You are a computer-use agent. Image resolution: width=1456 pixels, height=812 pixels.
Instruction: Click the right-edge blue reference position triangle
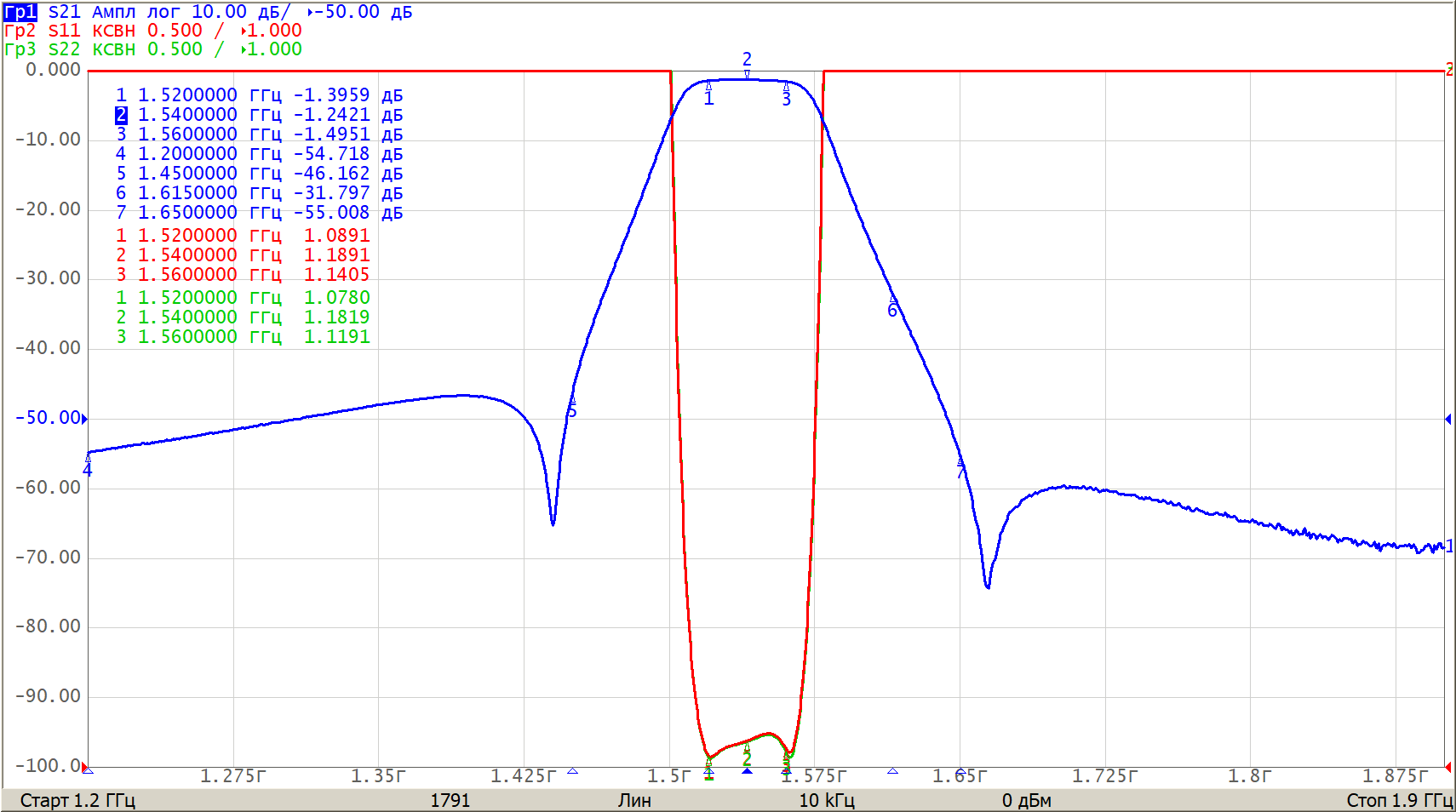point(1447,419)
